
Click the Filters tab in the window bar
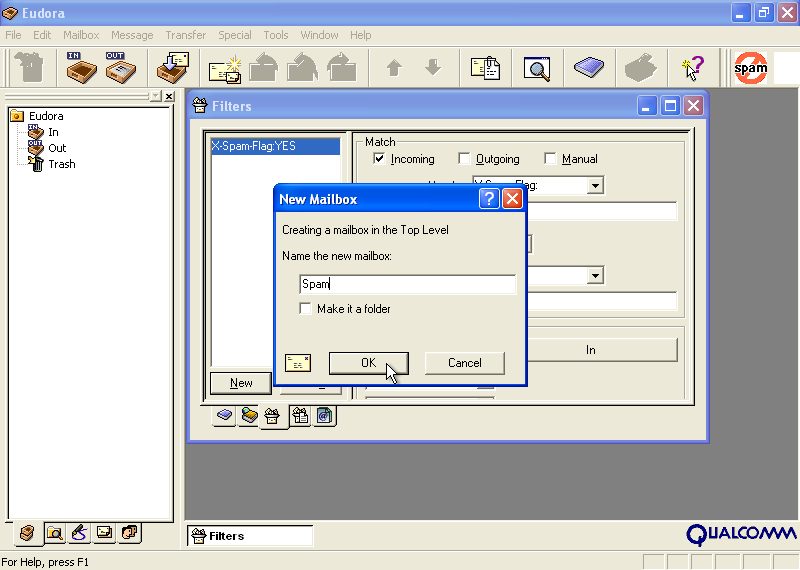coord(250,536)
